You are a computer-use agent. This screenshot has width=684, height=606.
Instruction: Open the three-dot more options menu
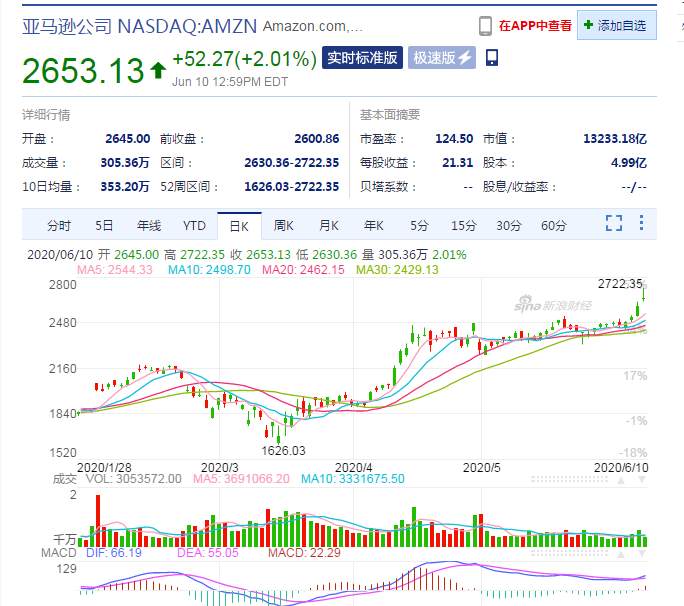pyautogui.click(x=641, y=223)
